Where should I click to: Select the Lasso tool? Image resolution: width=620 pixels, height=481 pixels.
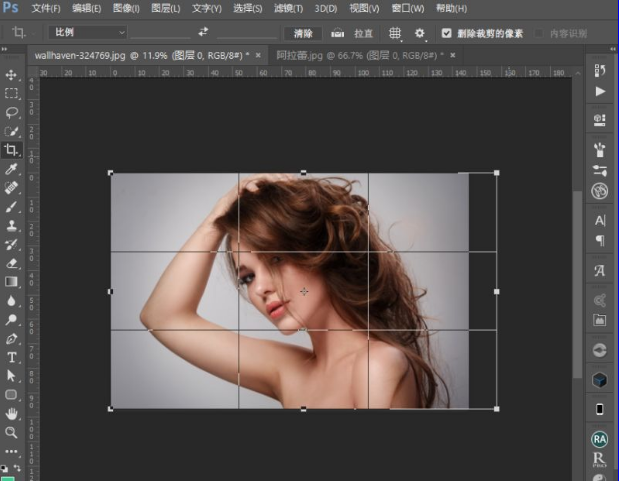12,113
